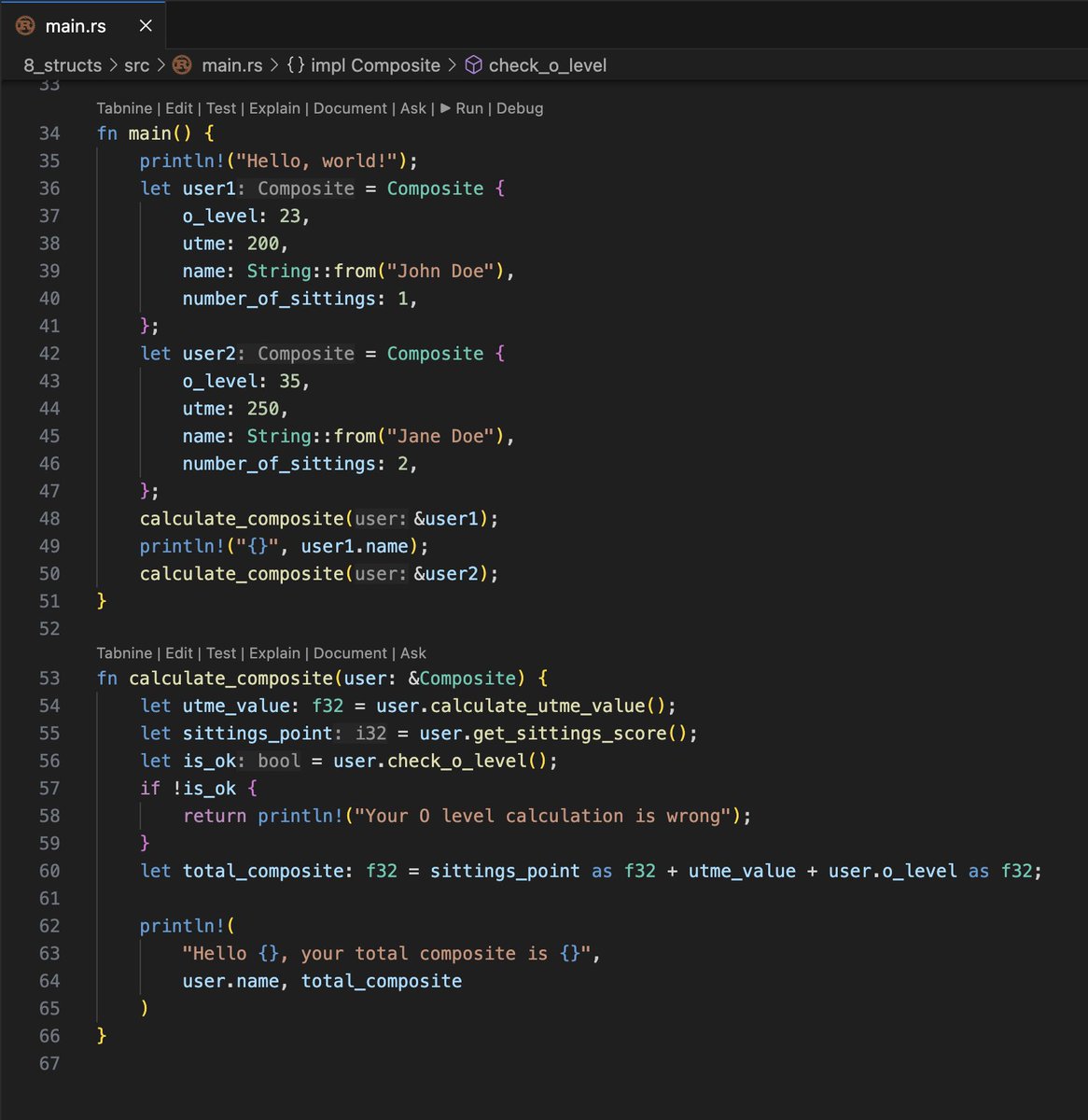Click Test code lens above fn main
Screen dimensions: 1088x1120
coord(221,108)
